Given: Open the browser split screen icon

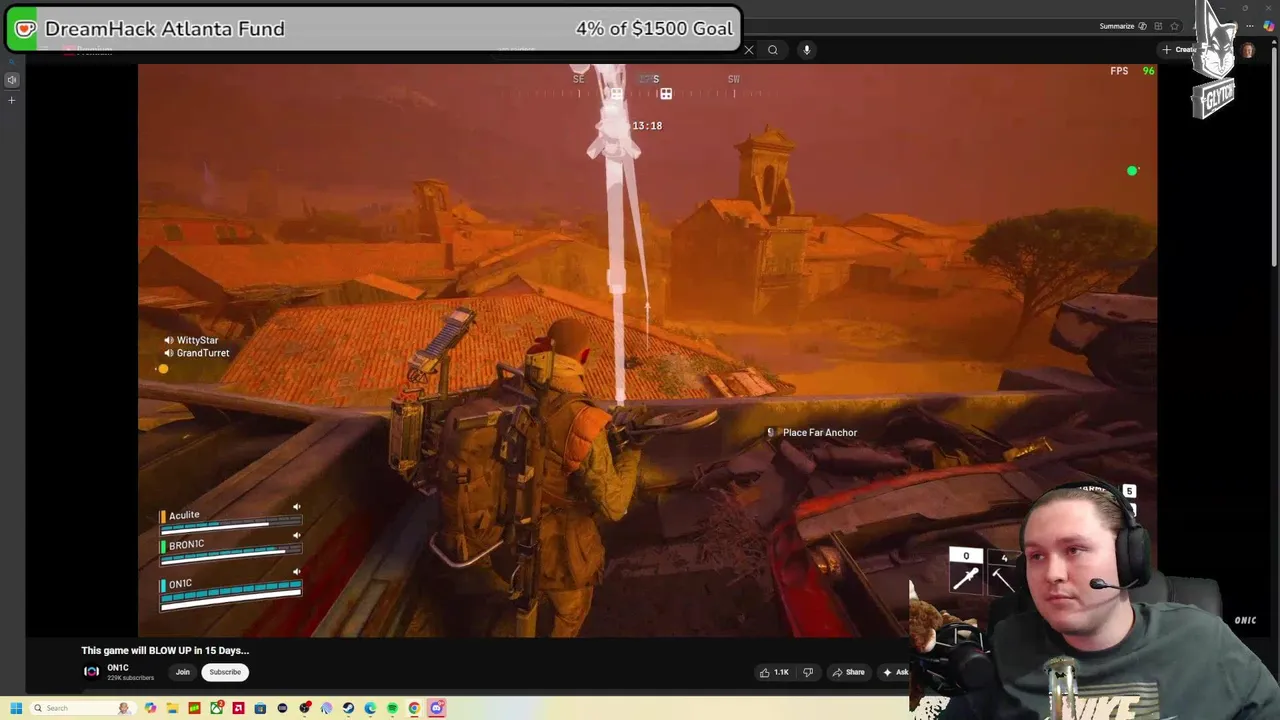Looking at the screenshot, I should pos(1158,26).
